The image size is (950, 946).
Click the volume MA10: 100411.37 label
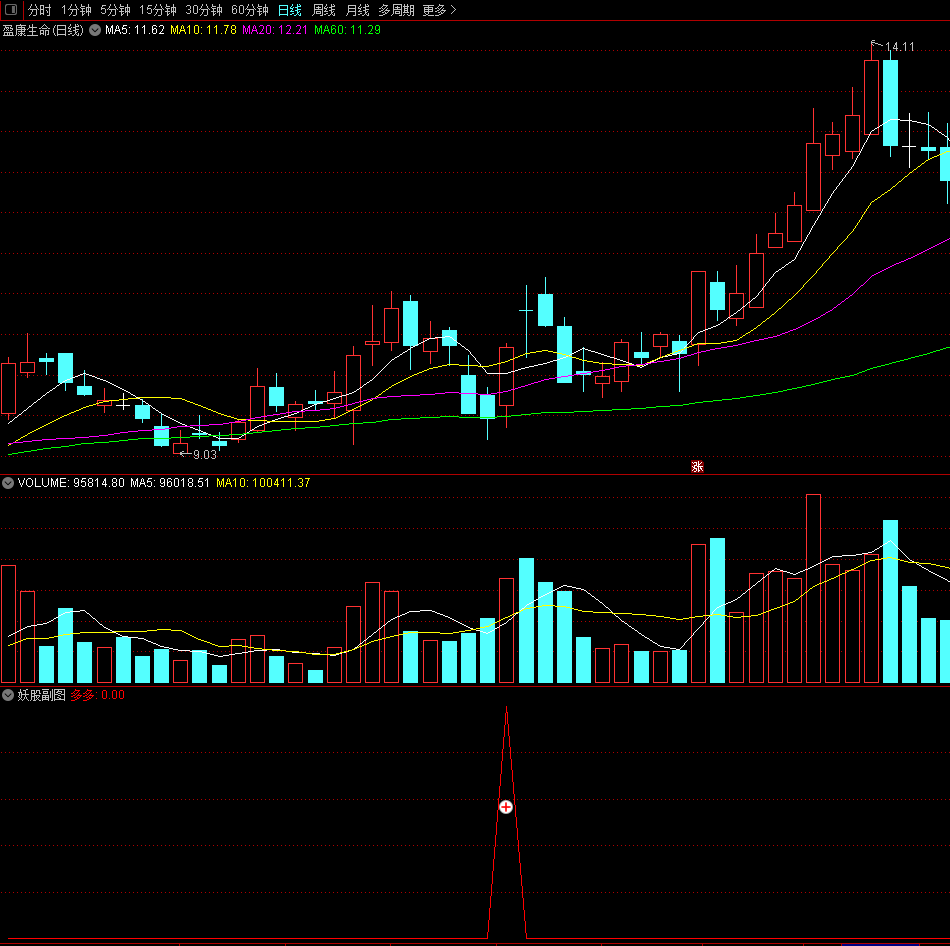click(263, 483)
